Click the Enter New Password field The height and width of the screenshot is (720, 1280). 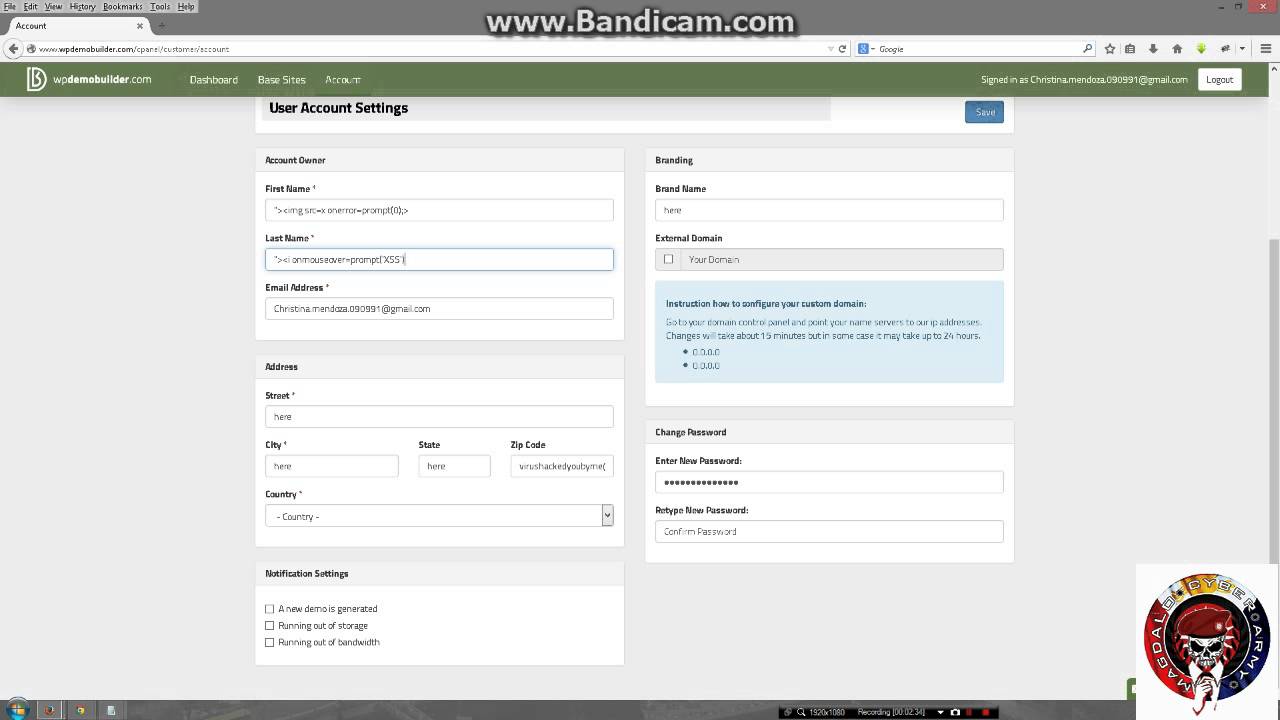click(x=829, y=482)
